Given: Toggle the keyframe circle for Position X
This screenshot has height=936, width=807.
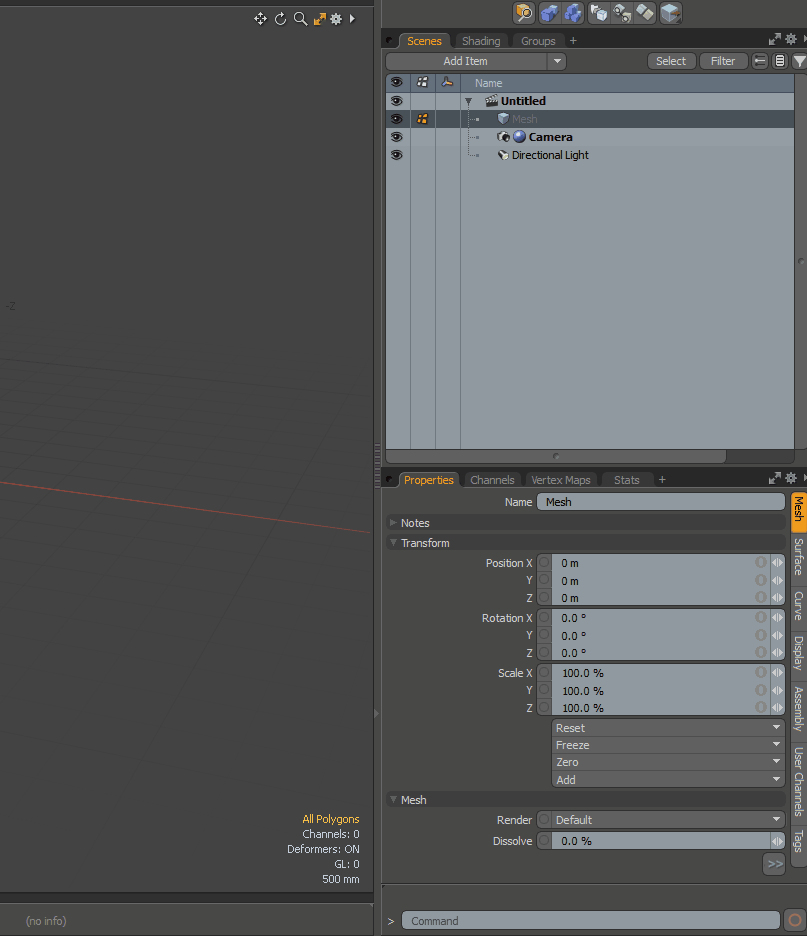Looking at the screenshot, I should [x=544, y=562].
